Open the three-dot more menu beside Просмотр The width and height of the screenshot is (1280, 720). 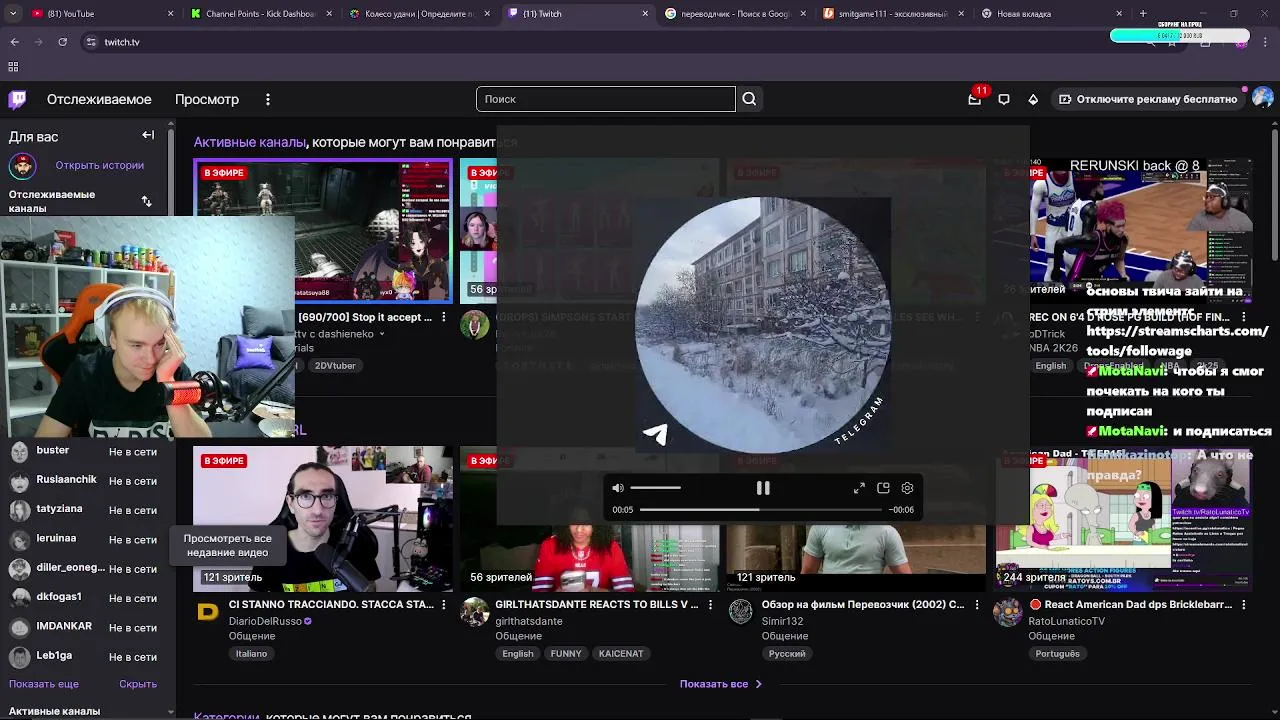[x=268, y=99]
